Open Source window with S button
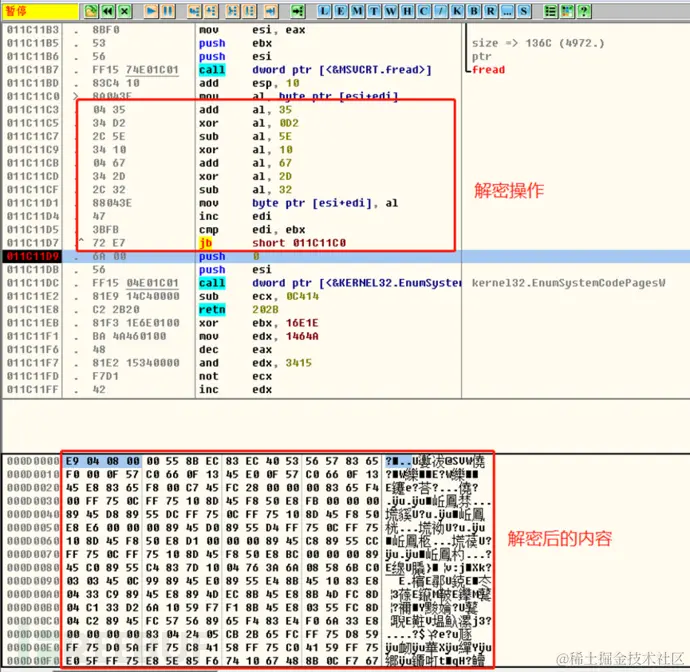690x672 pixels. tap(524, 11)
